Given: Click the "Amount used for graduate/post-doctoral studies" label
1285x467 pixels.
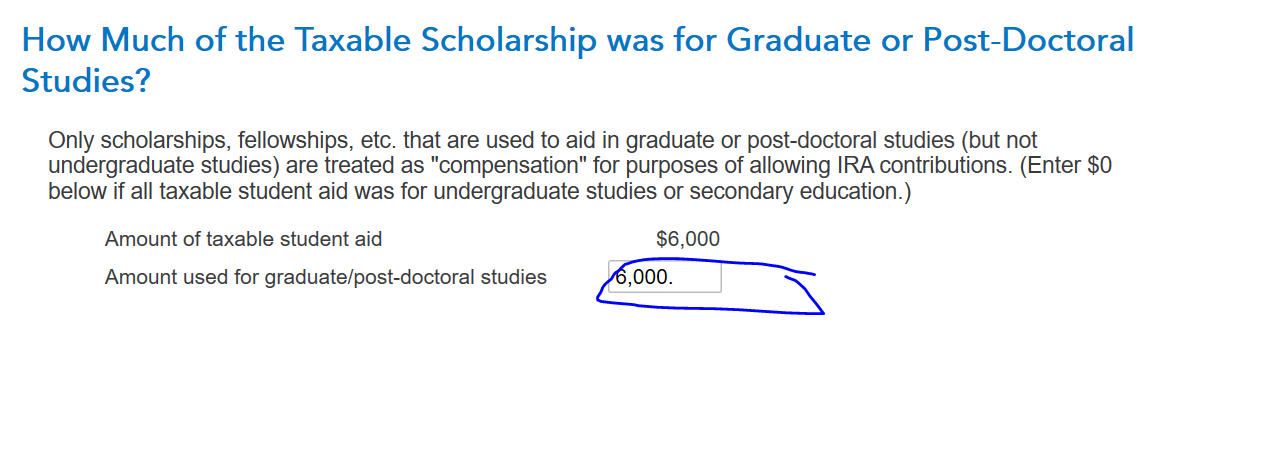Looking at the screenshot, I should coord(325,277).
